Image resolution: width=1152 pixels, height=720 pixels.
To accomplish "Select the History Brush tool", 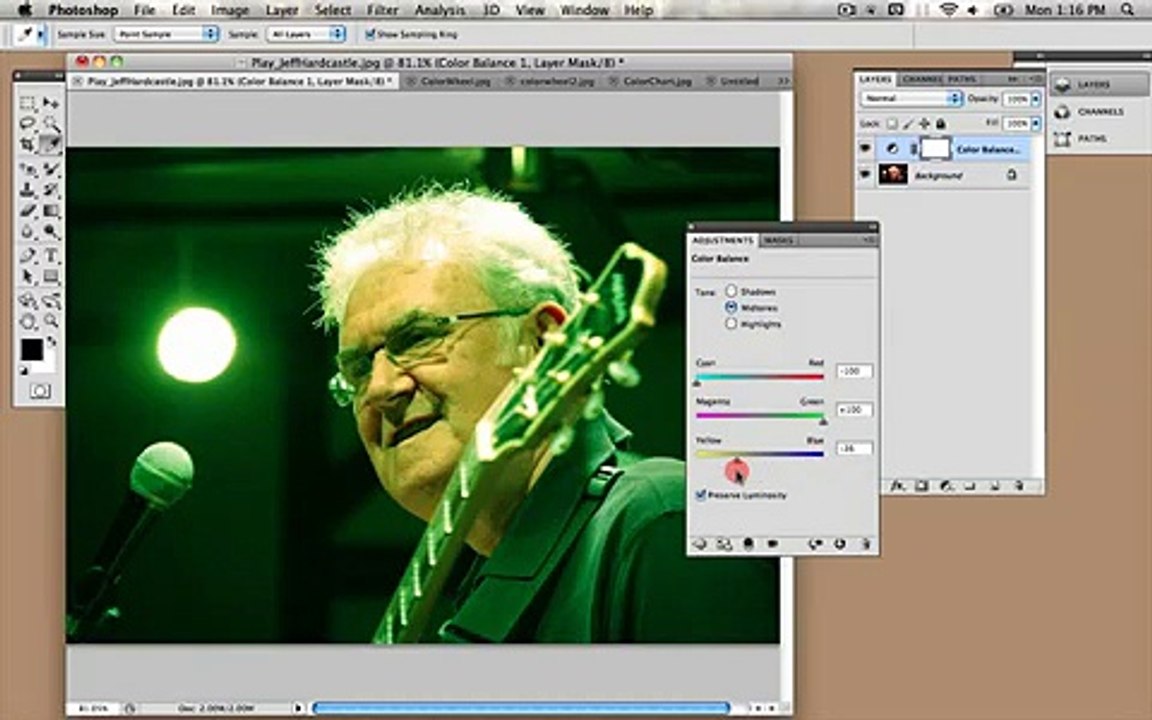I will click(x=50, y=190).
